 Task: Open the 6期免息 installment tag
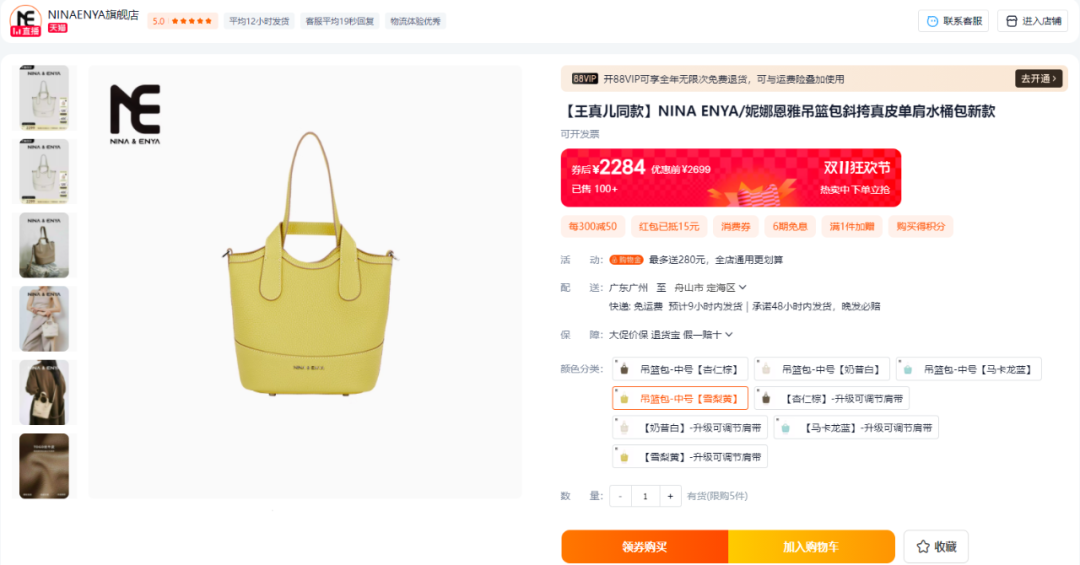click(789, 227)
